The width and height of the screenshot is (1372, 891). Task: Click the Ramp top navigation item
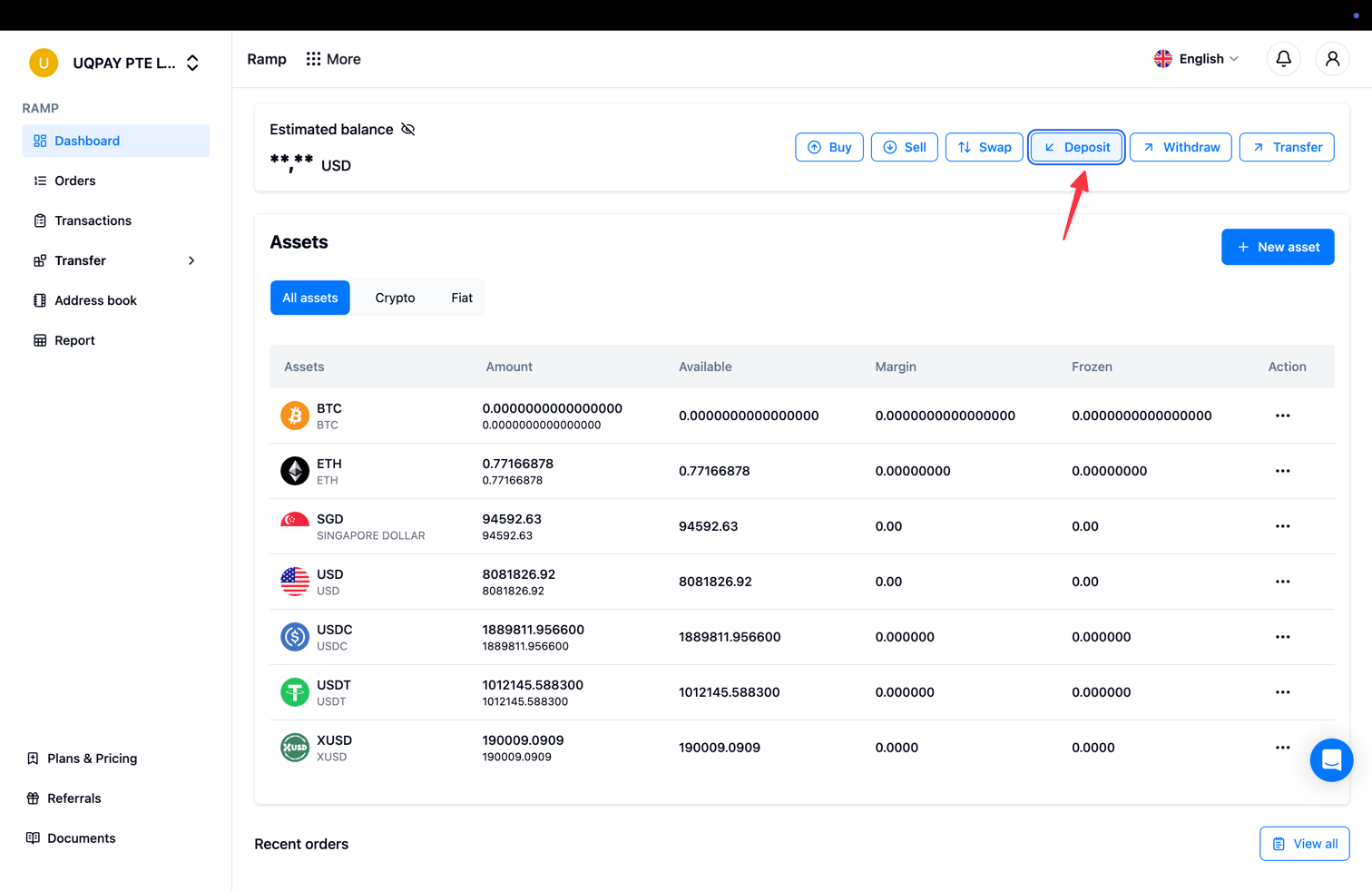pos(267,59)
